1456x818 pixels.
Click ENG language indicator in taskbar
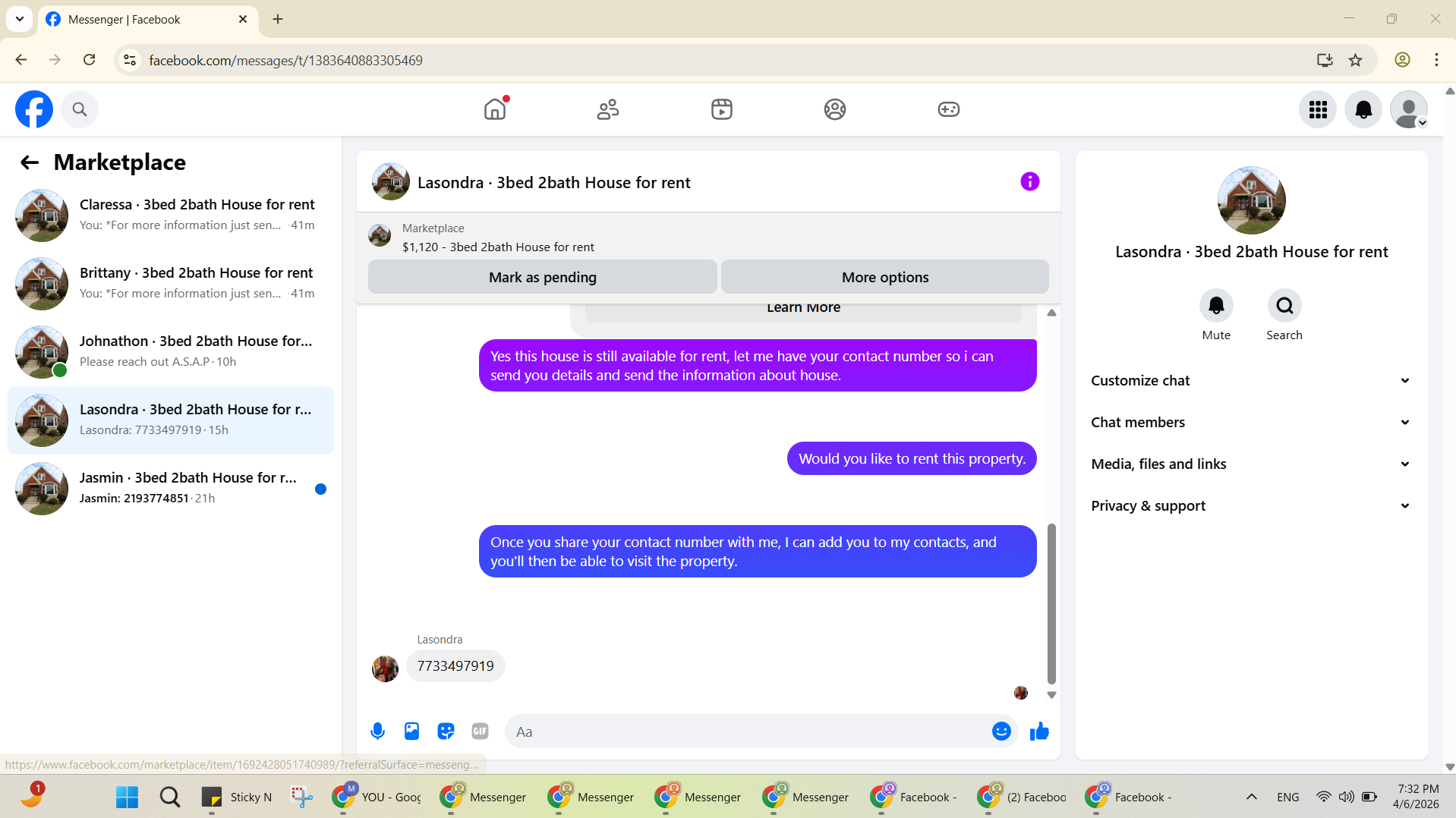tap(1287, 797)
